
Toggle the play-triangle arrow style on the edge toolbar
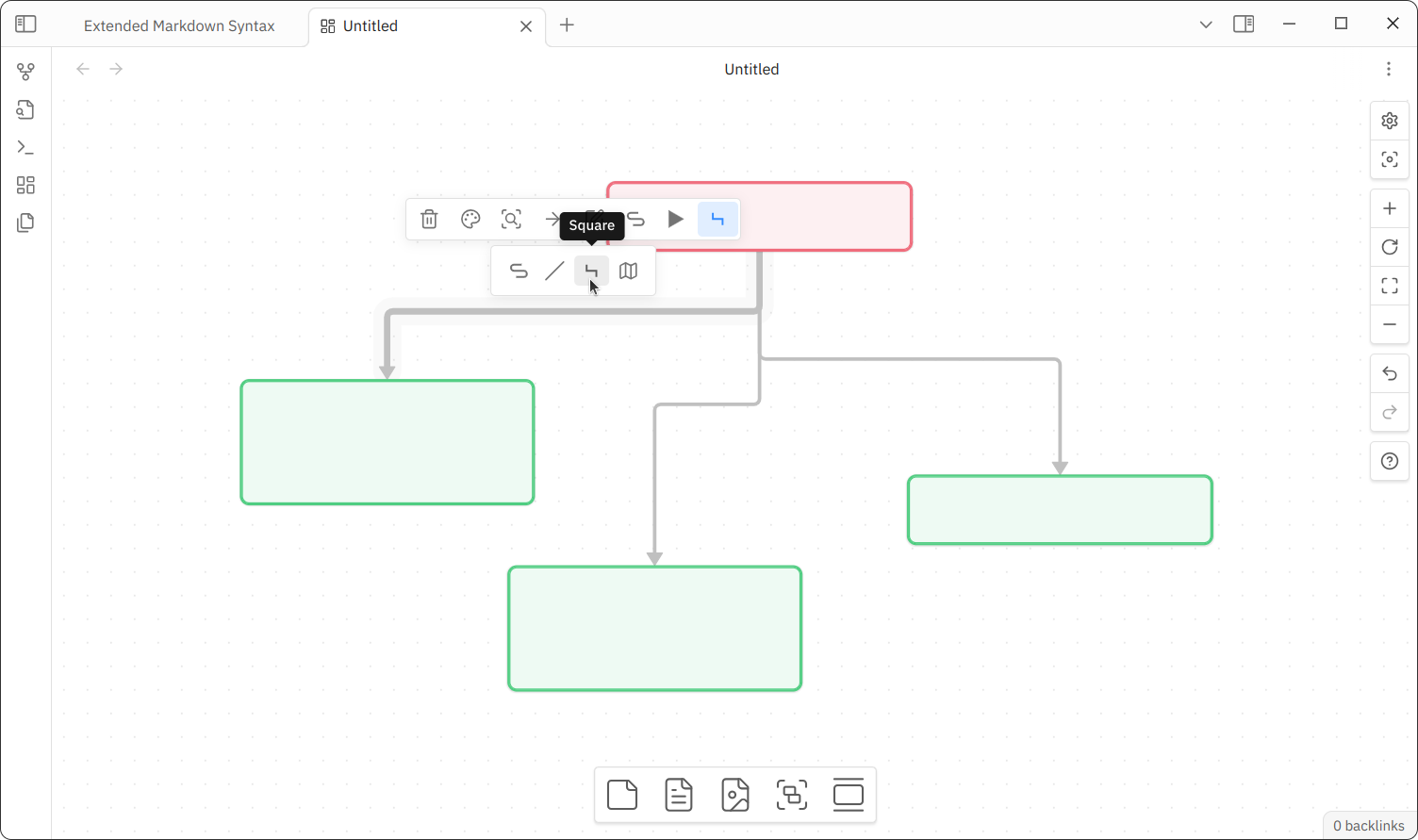click(x=676, y=220)
